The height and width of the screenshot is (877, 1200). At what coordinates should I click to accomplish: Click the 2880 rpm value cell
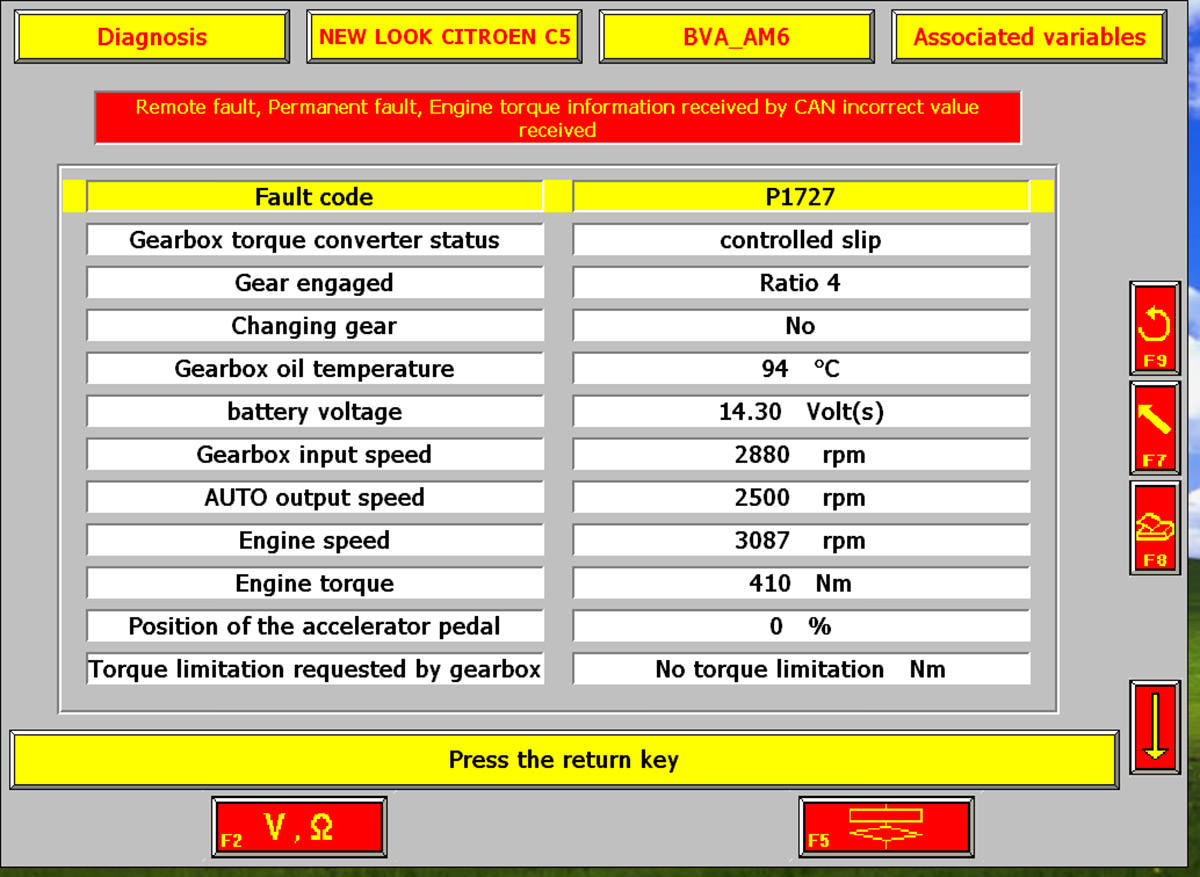pyautogui.click(x=801, y=455)
